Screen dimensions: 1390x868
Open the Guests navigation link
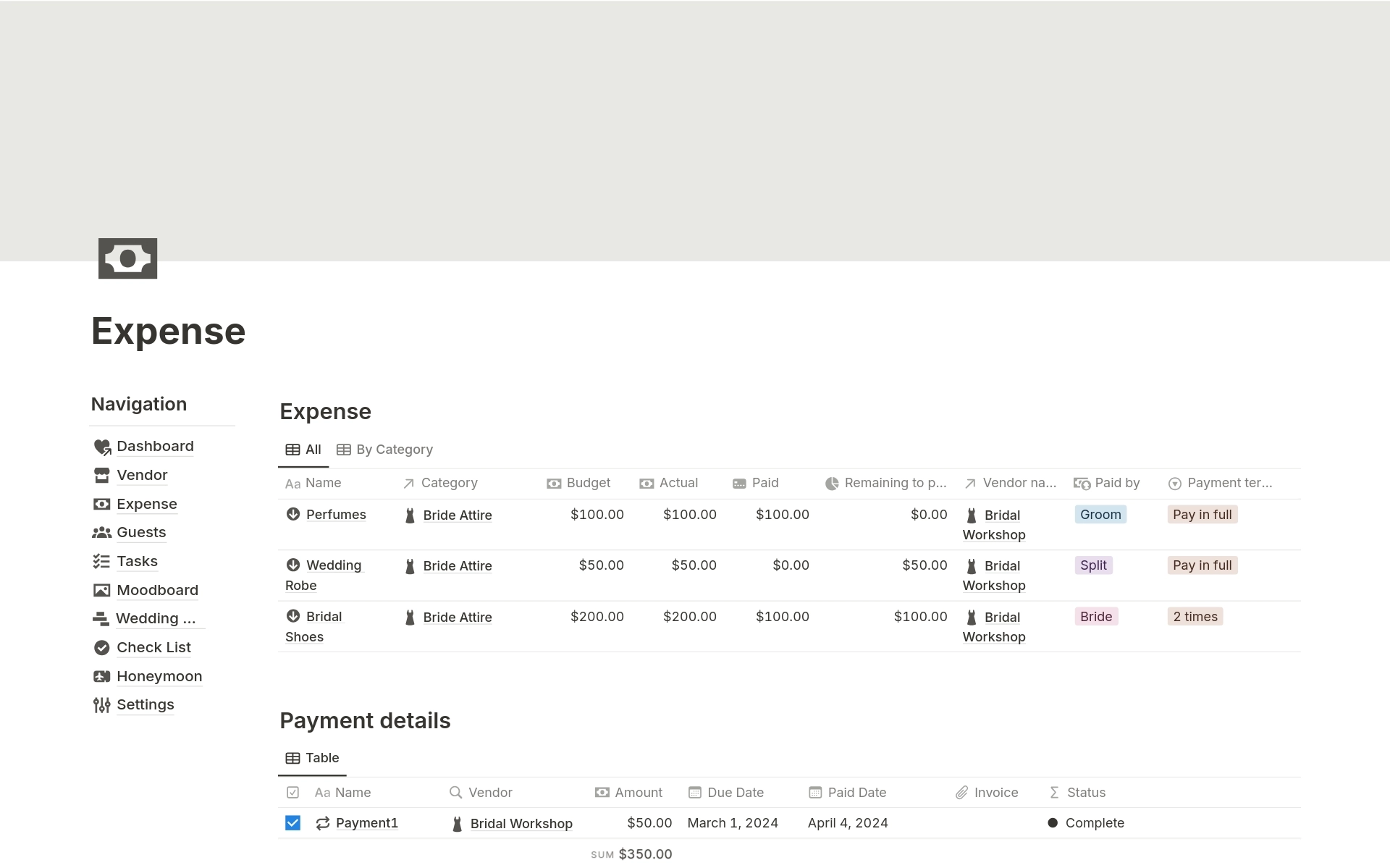click(x=141, y=533)
